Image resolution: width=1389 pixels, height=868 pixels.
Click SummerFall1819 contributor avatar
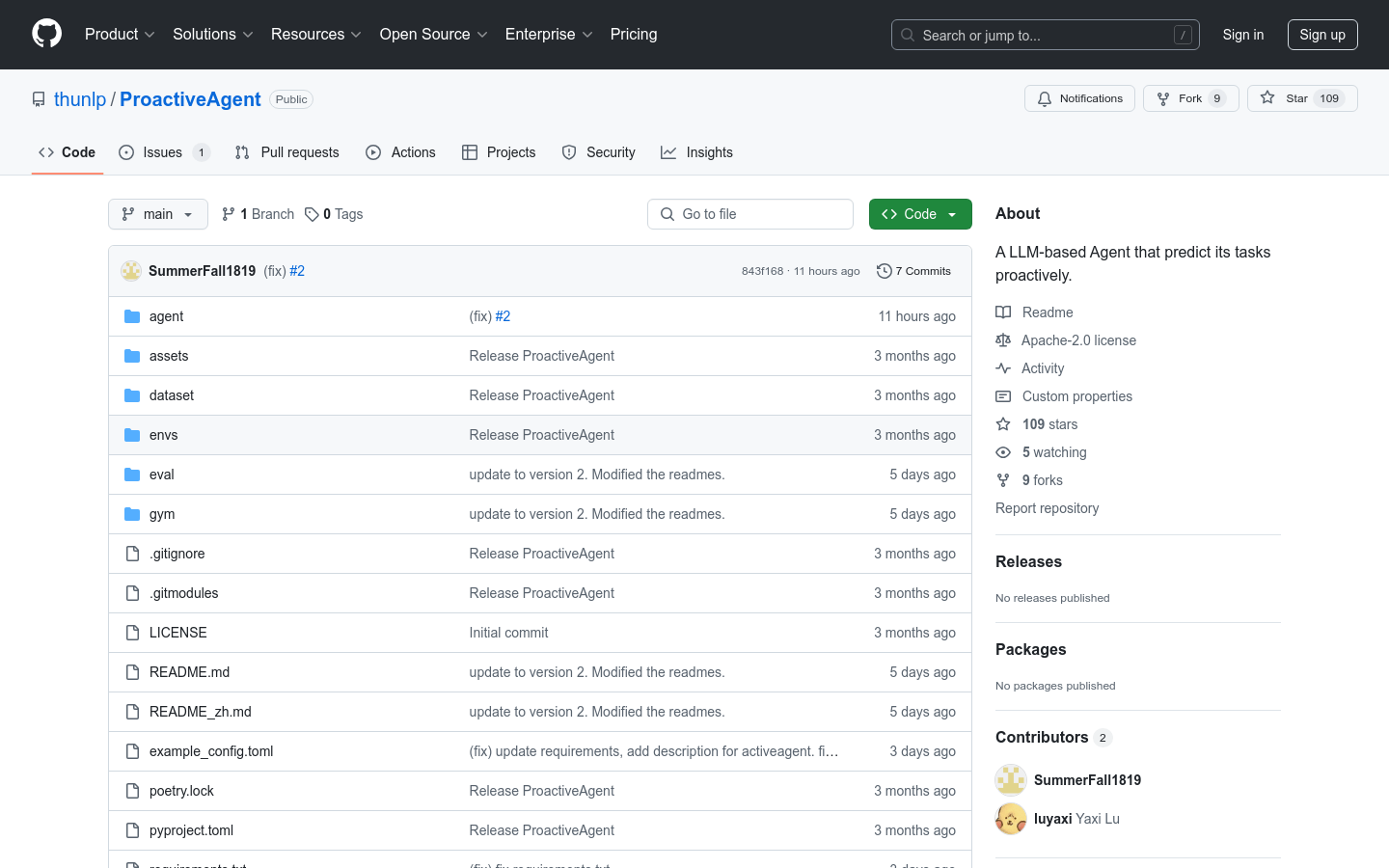1011,779
